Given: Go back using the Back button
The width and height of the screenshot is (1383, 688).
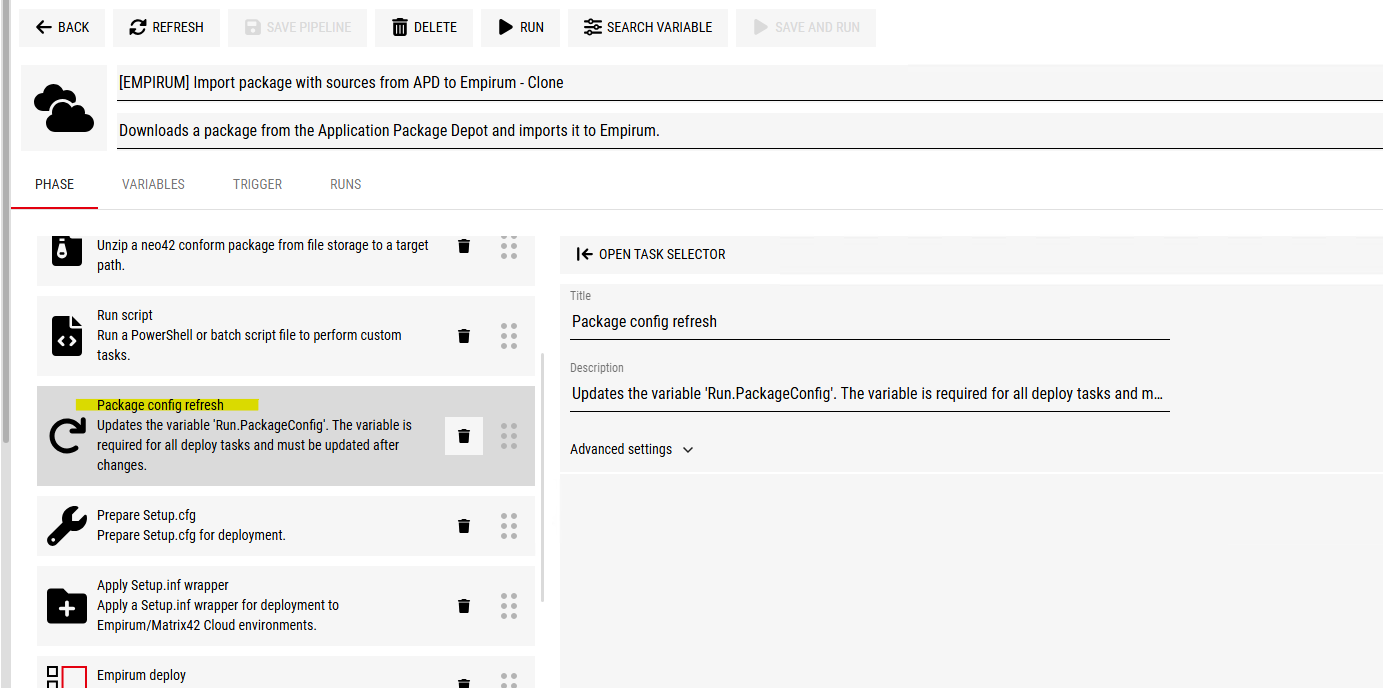Looking at the screenshot, I should (62, 27).
